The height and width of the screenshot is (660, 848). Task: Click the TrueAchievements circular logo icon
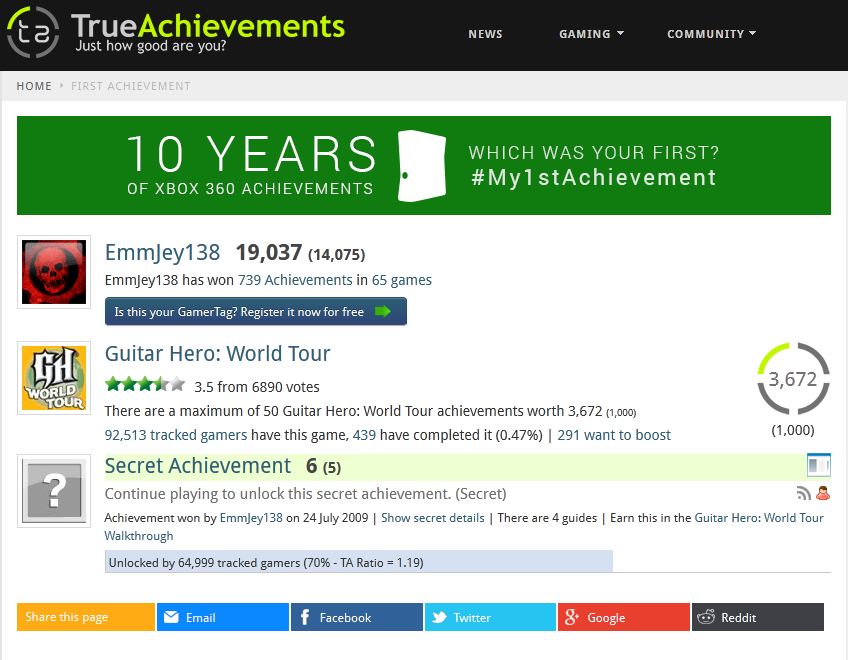click(x=32, y=32)
